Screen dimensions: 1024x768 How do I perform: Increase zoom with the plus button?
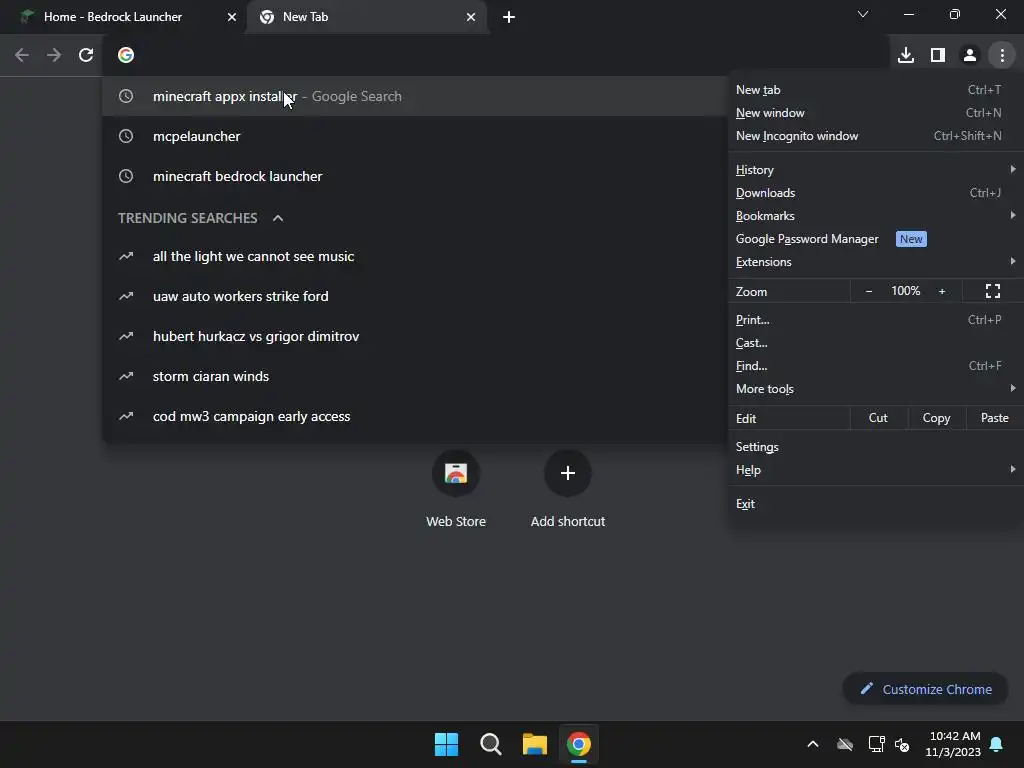(x=942, y=291)
